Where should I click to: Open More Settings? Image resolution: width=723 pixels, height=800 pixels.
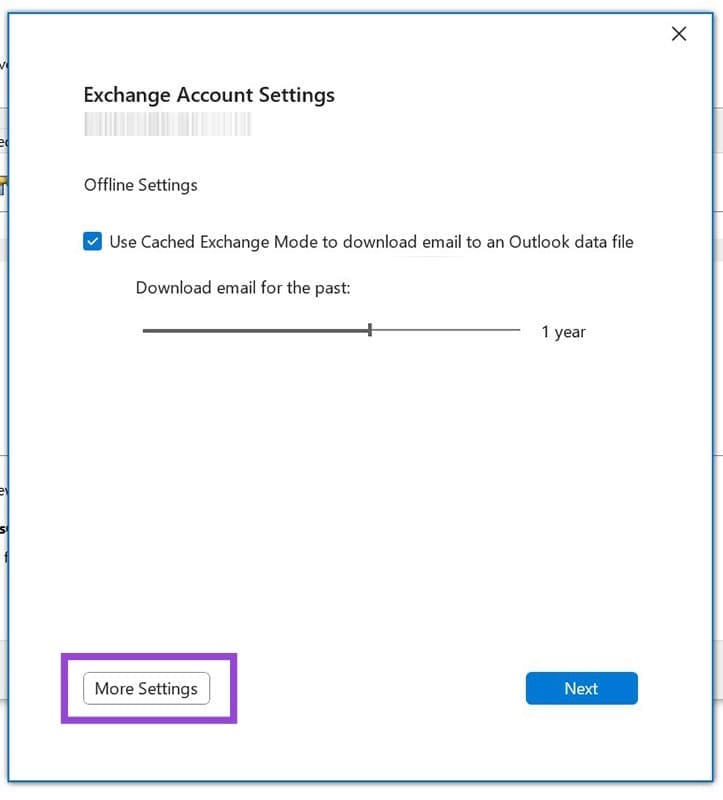coord(146,688)
